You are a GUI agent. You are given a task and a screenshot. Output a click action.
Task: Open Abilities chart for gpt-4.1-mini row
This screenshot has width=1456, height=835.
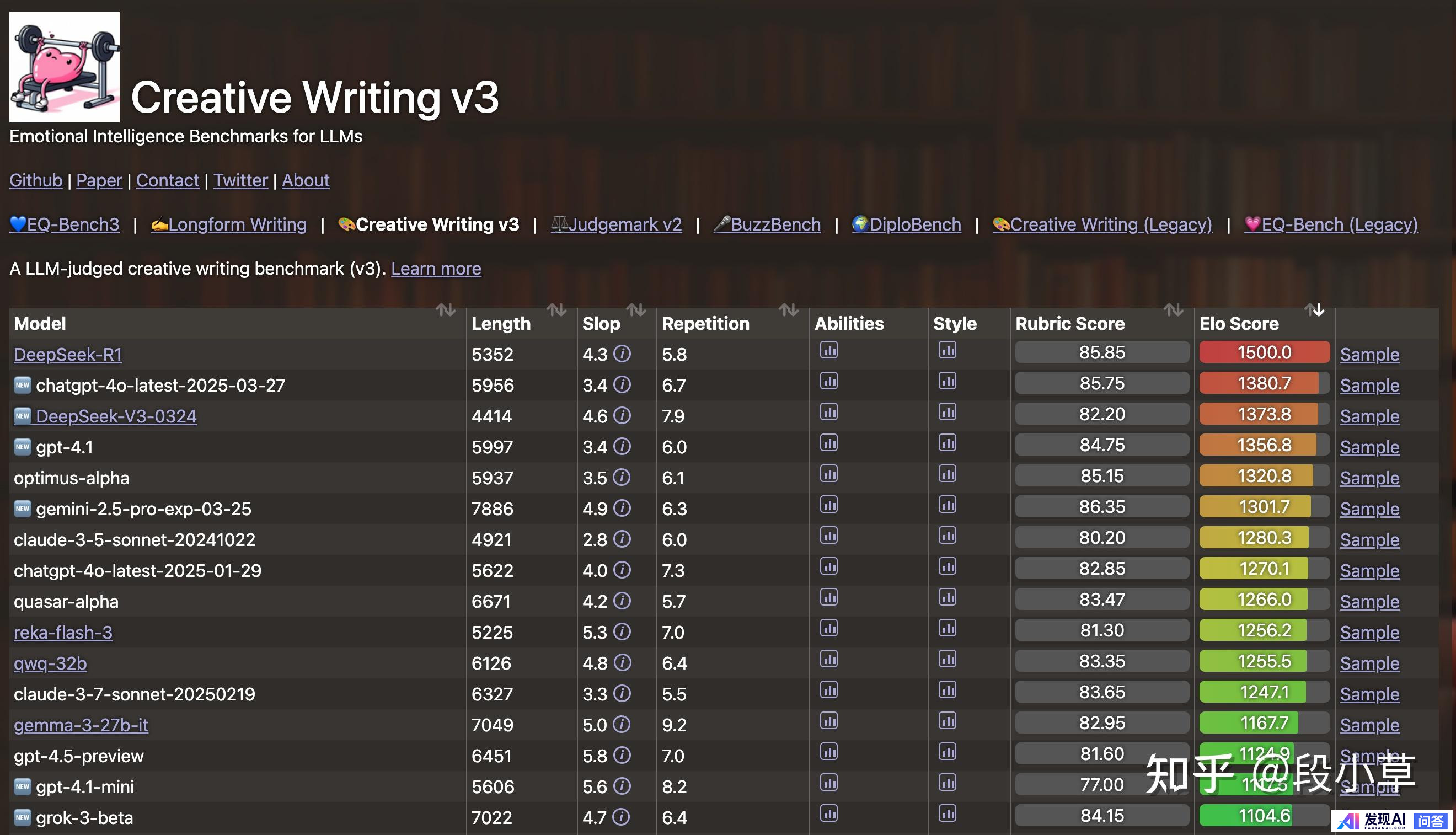click(x=828, y=783)
